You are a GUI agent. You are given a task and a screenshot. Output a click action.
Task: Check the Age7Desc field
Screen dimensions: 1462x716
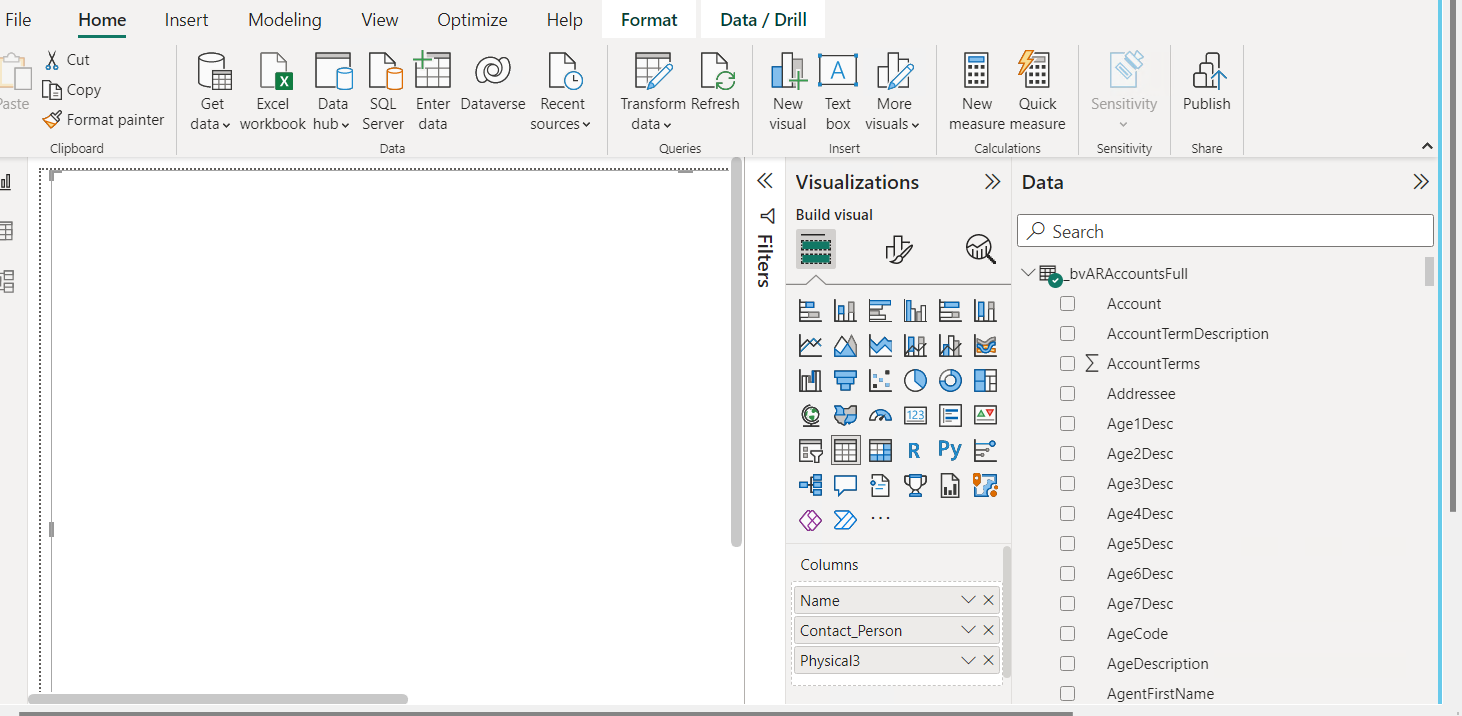[1067, 604]
